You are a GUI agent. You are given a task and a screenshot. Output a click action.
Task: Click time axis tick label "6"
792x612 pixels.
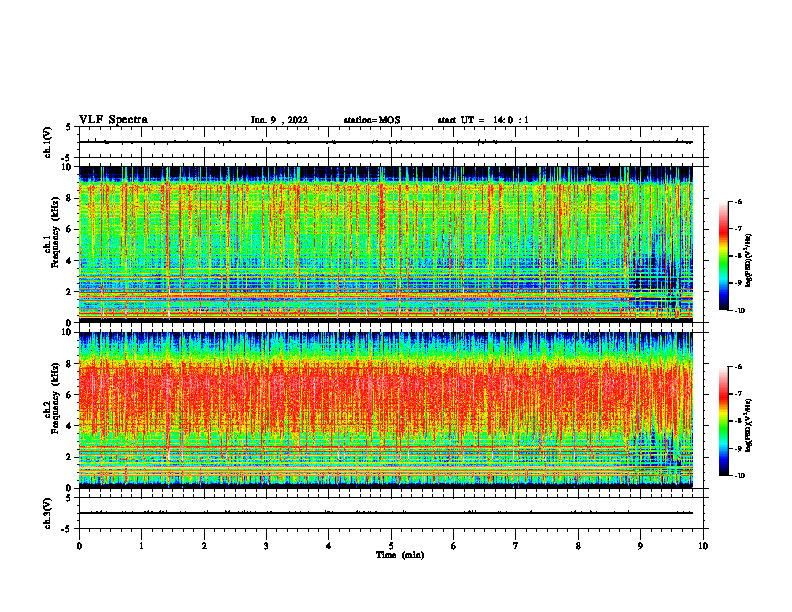454,546
